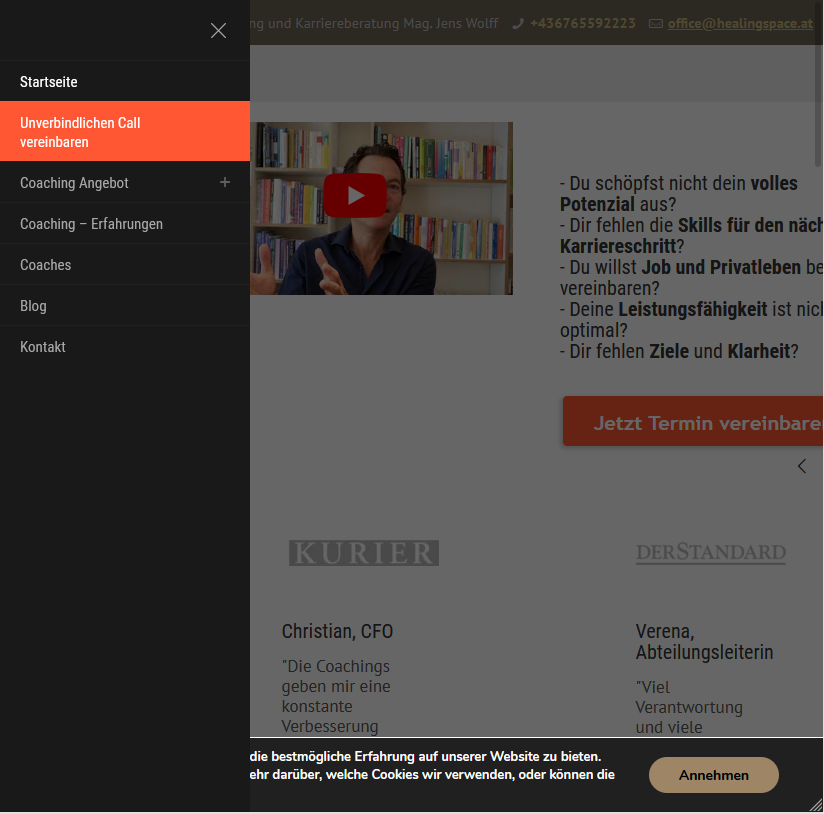Viewport: 824px width, 814px height.
Task: Open Coaching Angebot menu item
Action: tap(74, 183)
